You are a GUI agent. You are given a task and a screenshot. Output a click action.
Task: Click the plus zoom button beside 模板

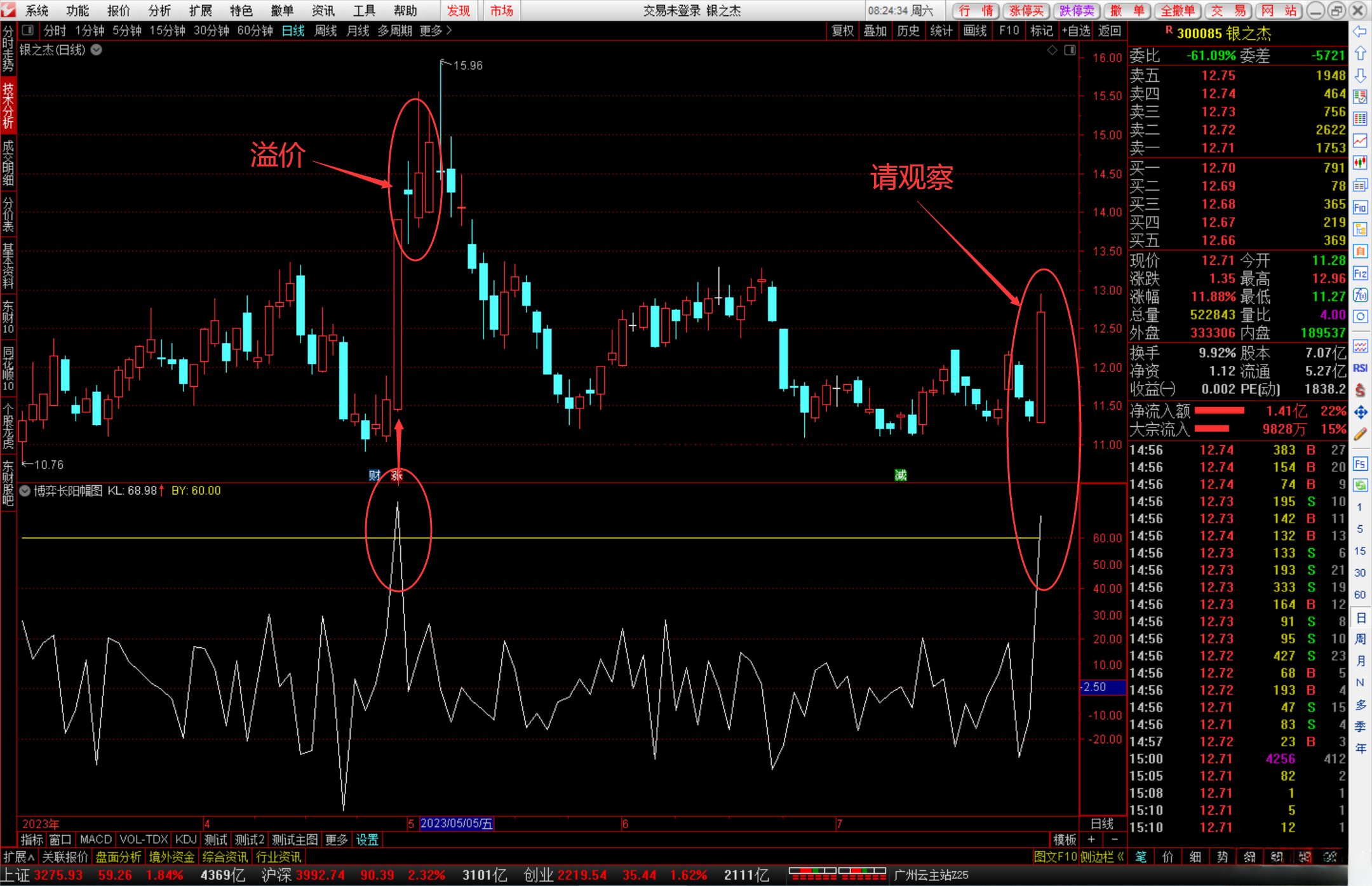pyautogui.click(x=1091, y=840)
